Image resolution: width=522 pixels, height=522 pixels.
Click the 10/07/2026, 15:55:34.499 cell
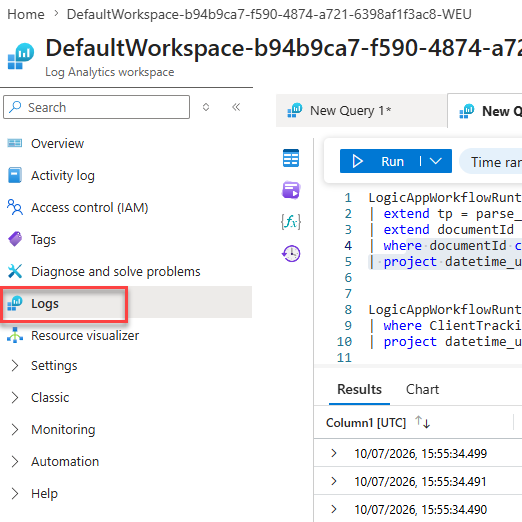[x=421, y=453]
